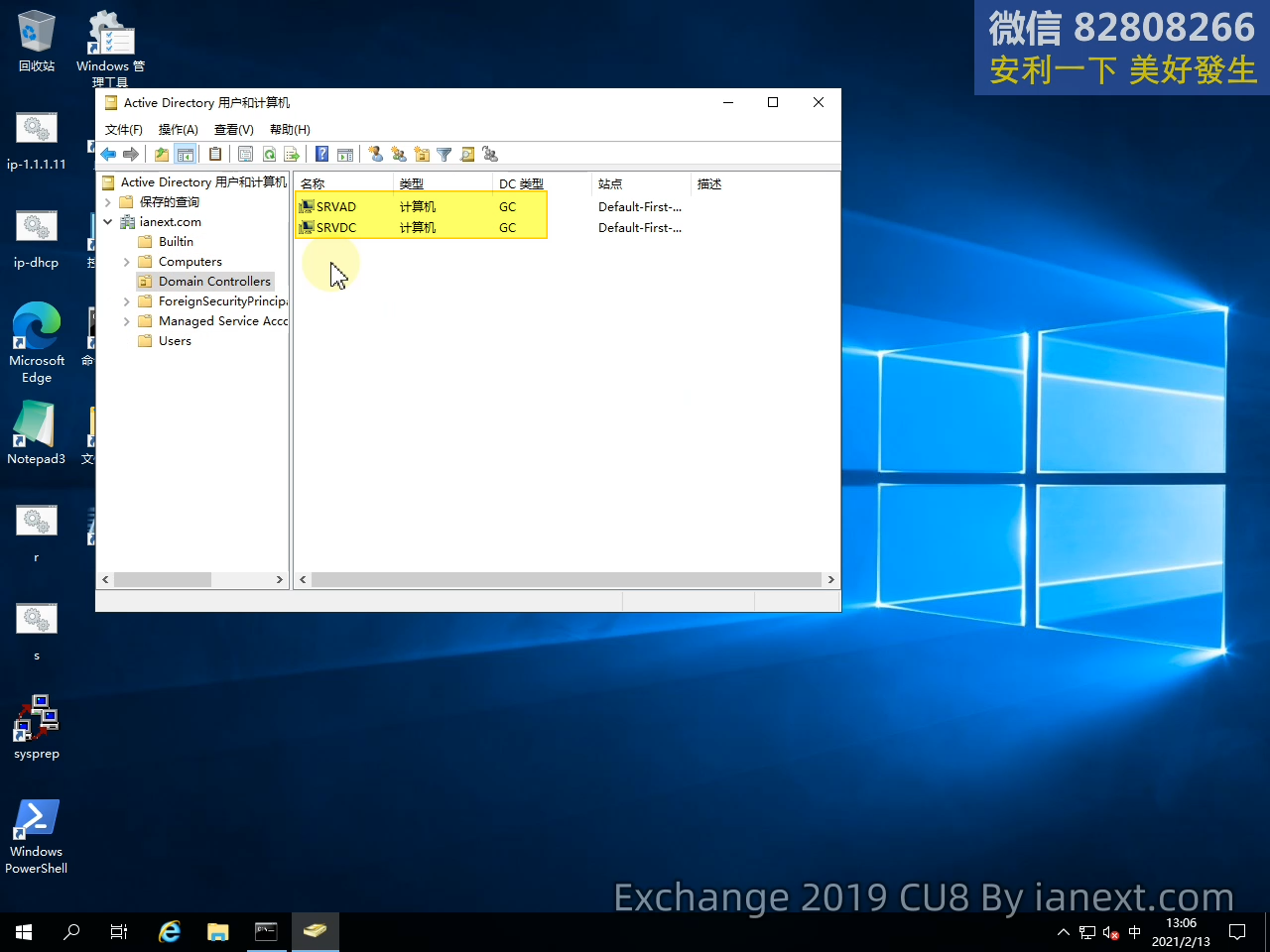Screen dimensions: 1270x952
Task: Click the network icon in system tray
Action: [1087, 932]
